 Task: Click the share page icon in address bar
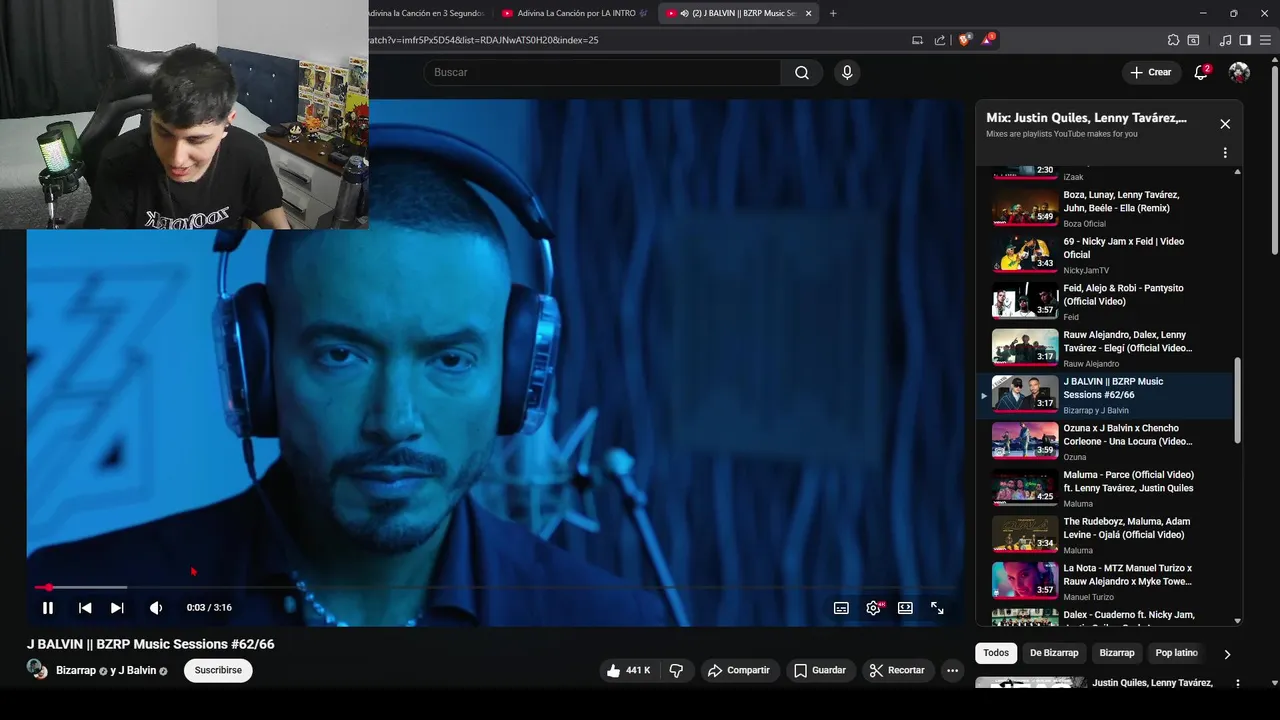coord(940,40)
